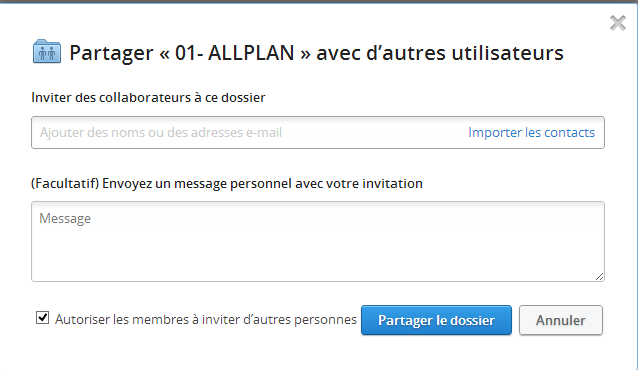The width and height of the screenshot is (638, 370).
Task: Focus the names or e-mail addresses field
Action: pyautogui.click(x=318, y=133)
